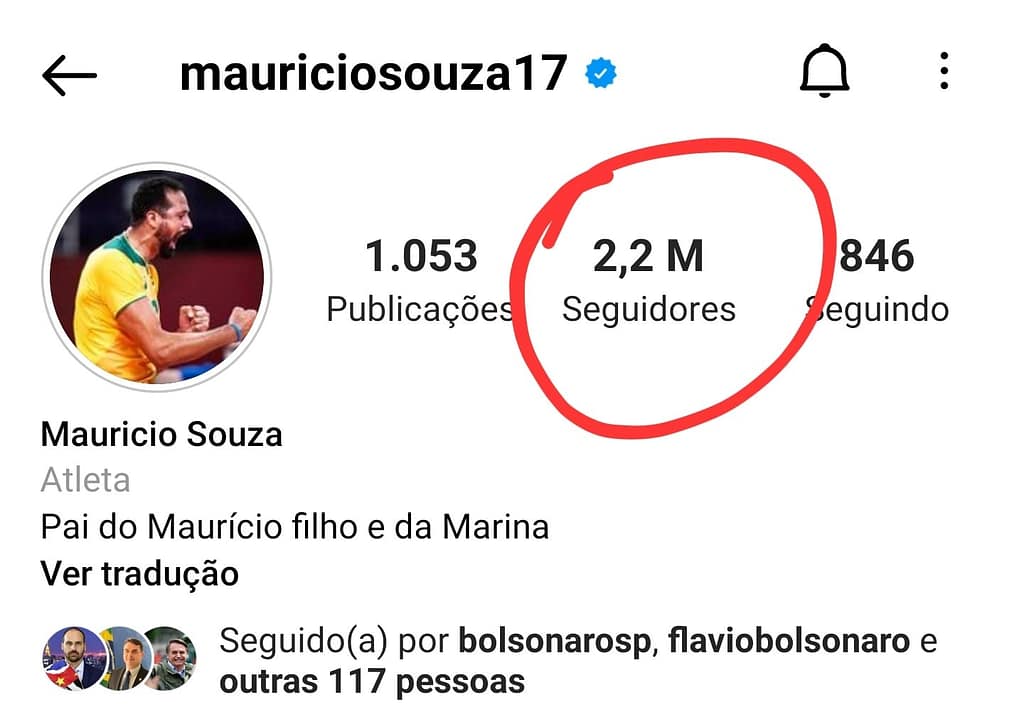Open the 1.053 Publicações count
This screenshot has width=1024, height=715.
point(421,280)
